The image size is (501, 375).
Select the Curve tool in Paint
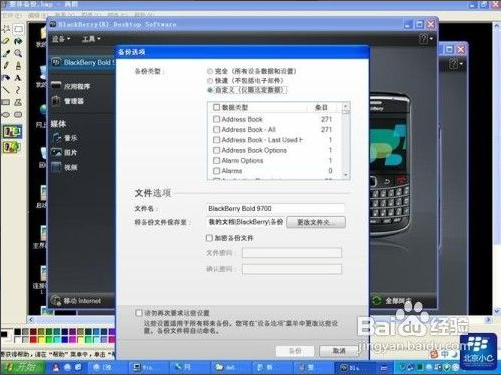click(18, 90)
